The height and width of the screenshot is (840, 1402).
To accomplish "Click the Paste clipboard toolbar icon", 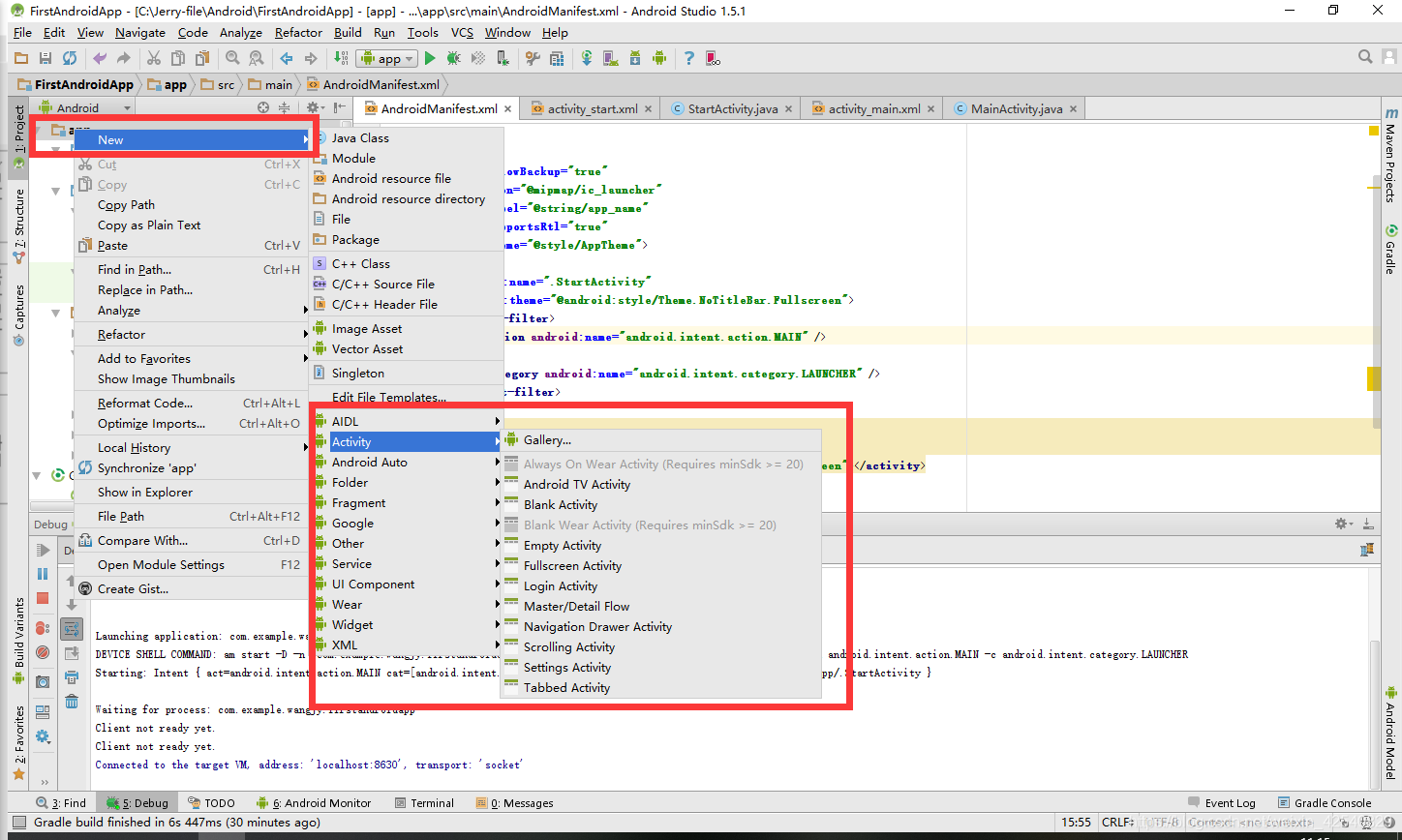I will pyautogui.click(x=203, y=58).
